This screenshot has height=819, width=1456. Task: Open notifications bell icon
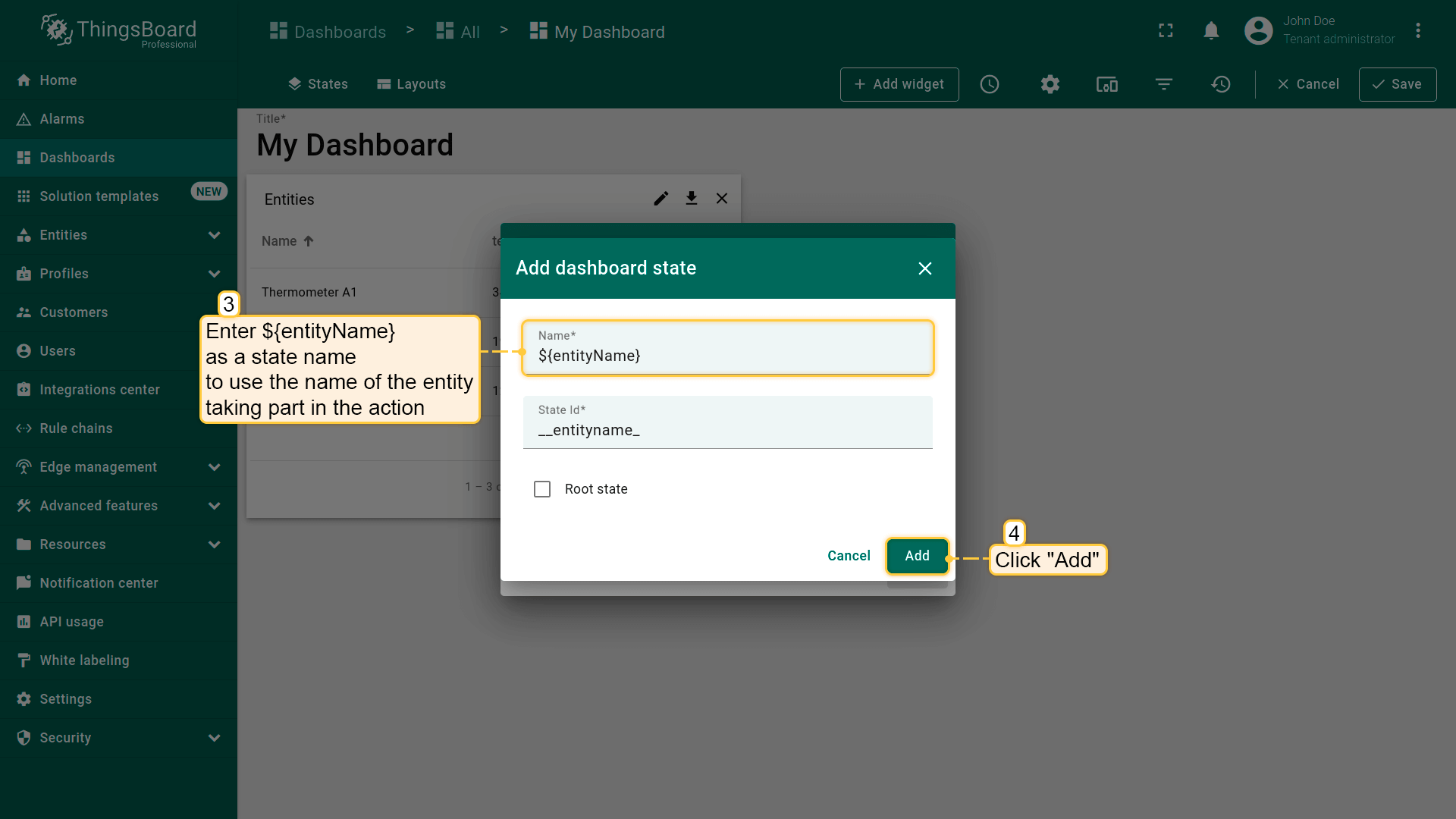coord(1211,31)
